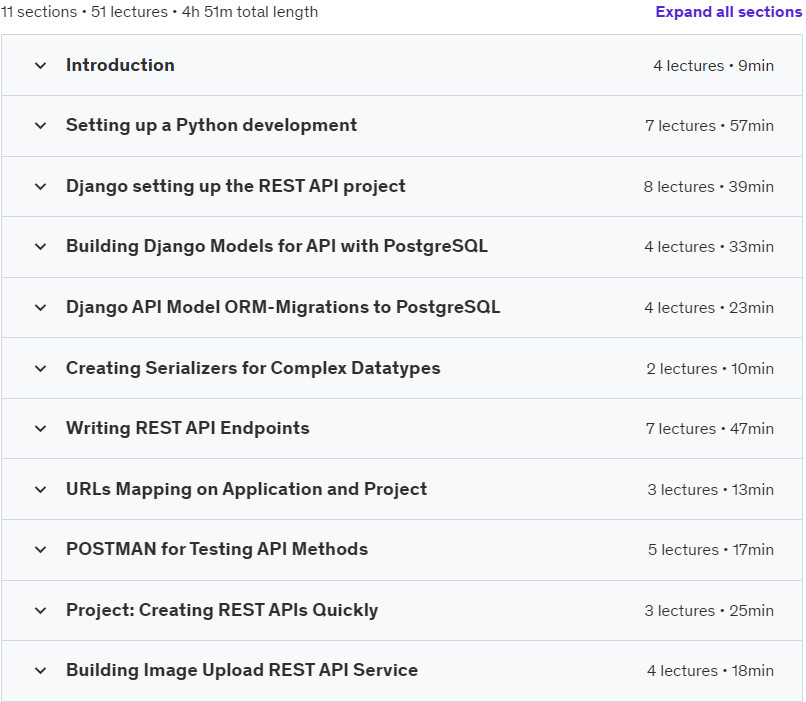Select Django API Model ORM-Migrations to PostgreSQL title
Viewport: 806px width, 702px height.
(283, 307)
